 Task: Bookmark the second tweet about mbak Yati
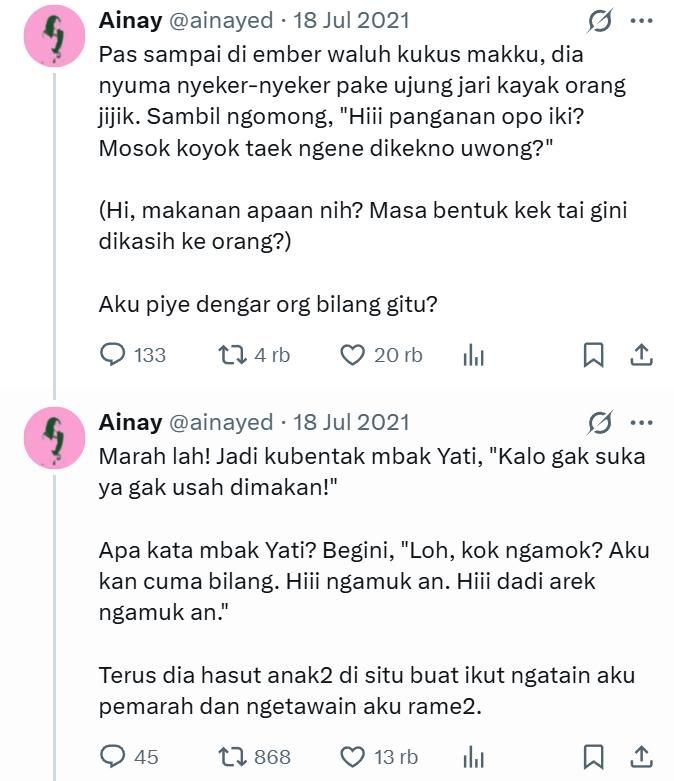point(593,756)
